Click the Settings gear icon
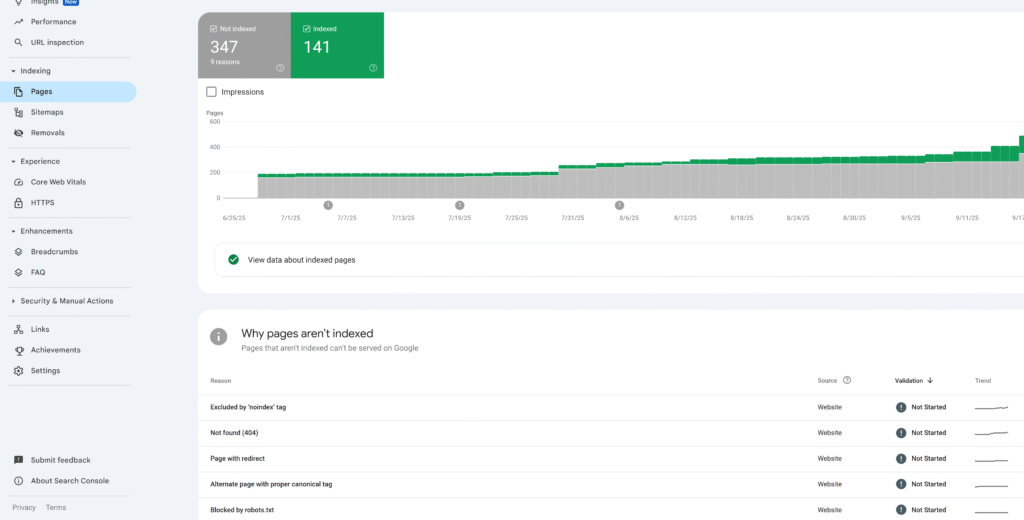Screen dimensions: 1024x520 [x=18, y=371]
